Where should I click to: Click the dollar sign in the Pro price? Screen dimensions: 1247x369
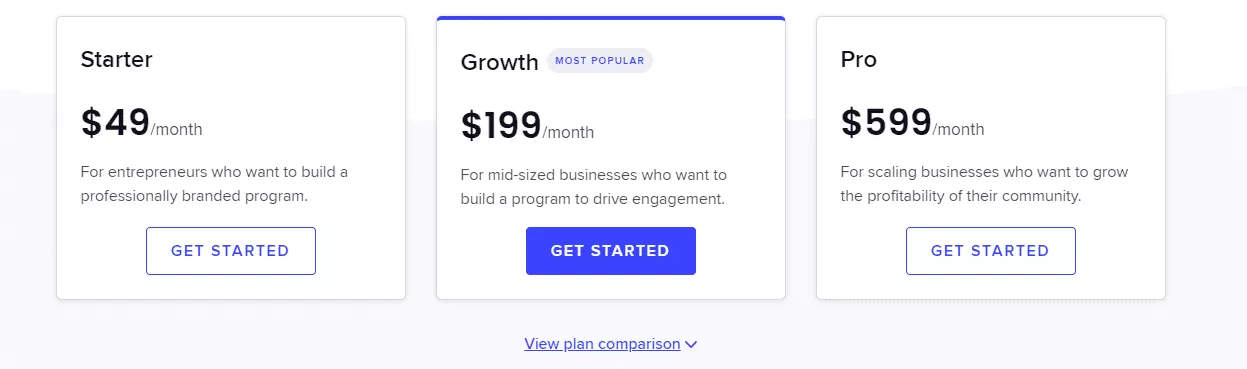click(851, 122)
